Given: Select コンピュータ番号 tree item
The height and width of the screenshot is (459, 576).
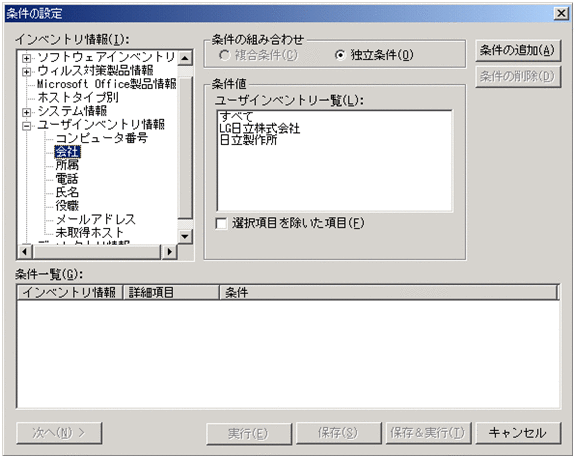Looking at the screenshot, I should pyautogui.click(x=102, y=138).
